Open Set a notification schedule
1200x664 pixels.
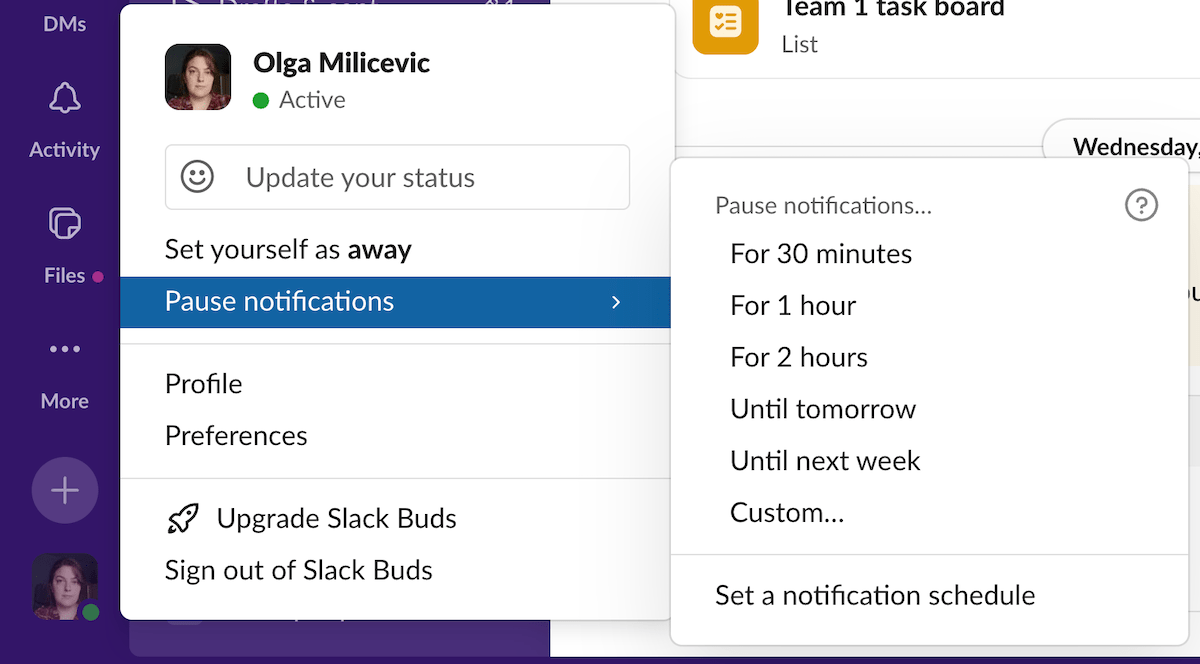(x=875, y=596)
